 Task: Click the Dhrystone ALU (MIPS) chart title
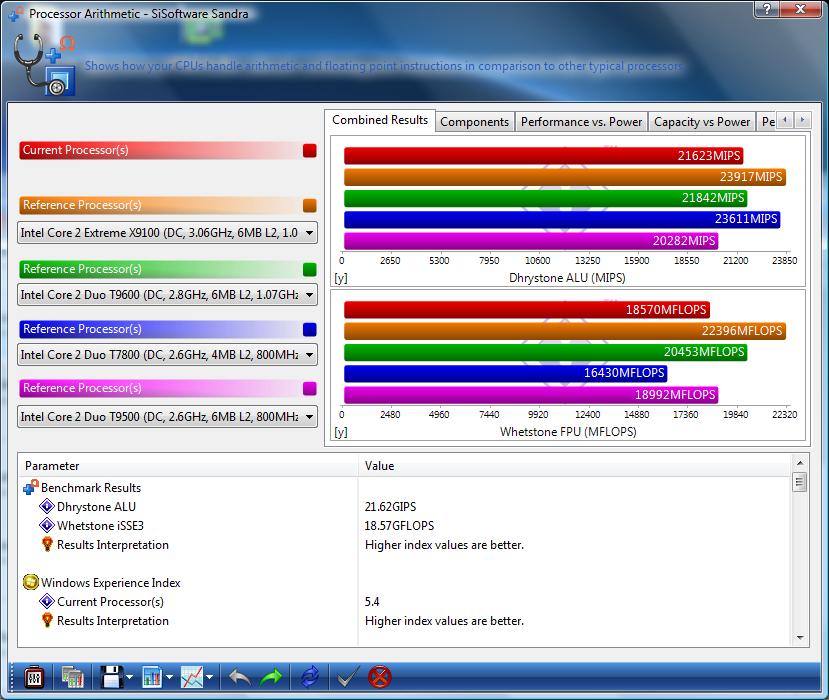tap(567, 278)
